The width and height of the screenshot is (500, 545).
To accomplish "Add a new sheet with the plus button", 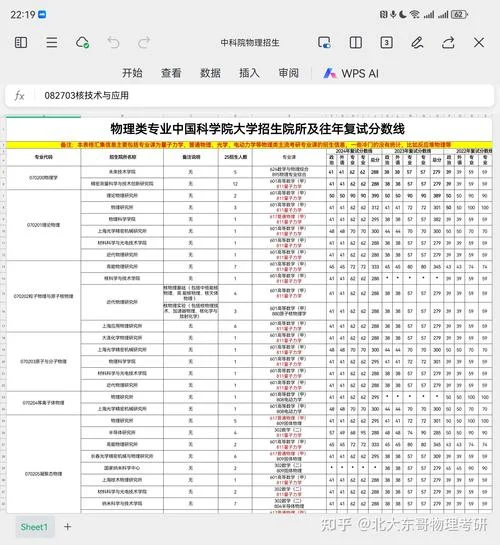I will [67, 527].
